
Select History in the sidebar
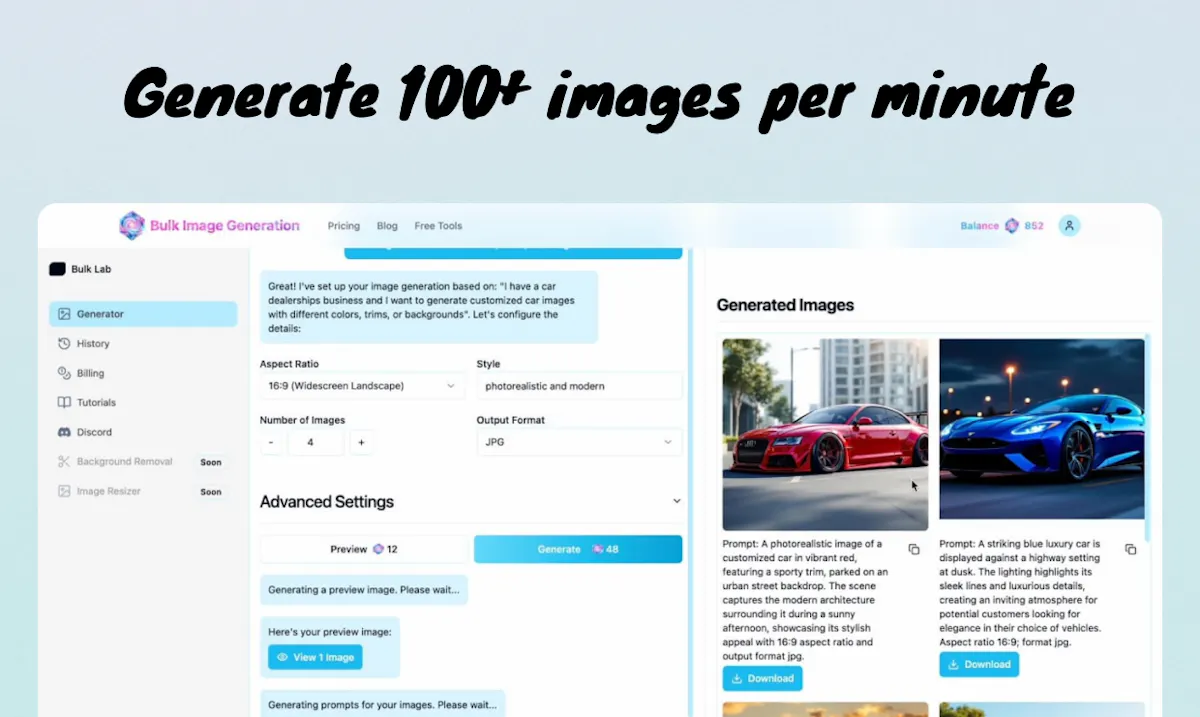(x=143, y=343)
